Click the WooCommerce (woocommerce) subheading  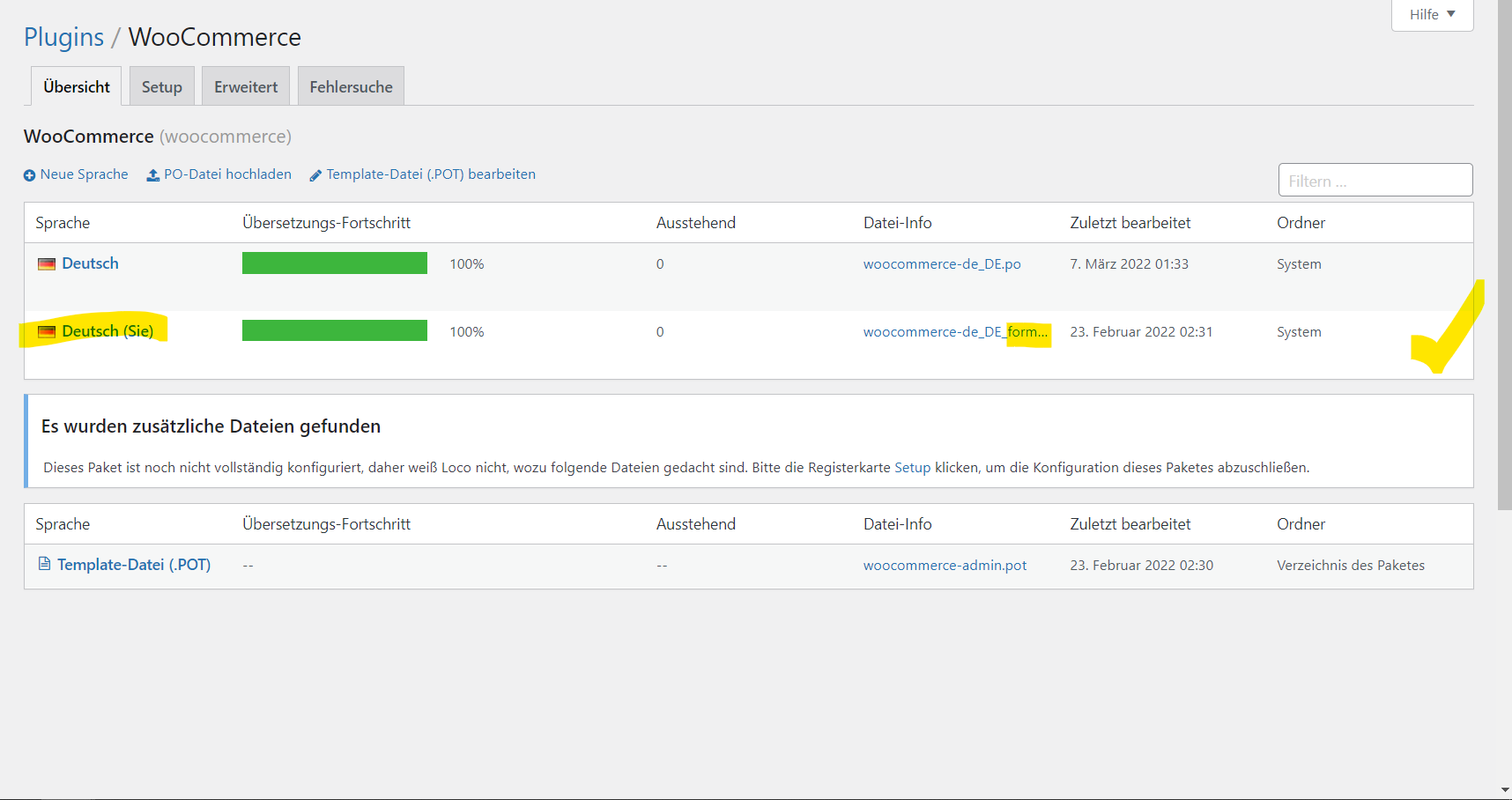(x=157, y=137)
